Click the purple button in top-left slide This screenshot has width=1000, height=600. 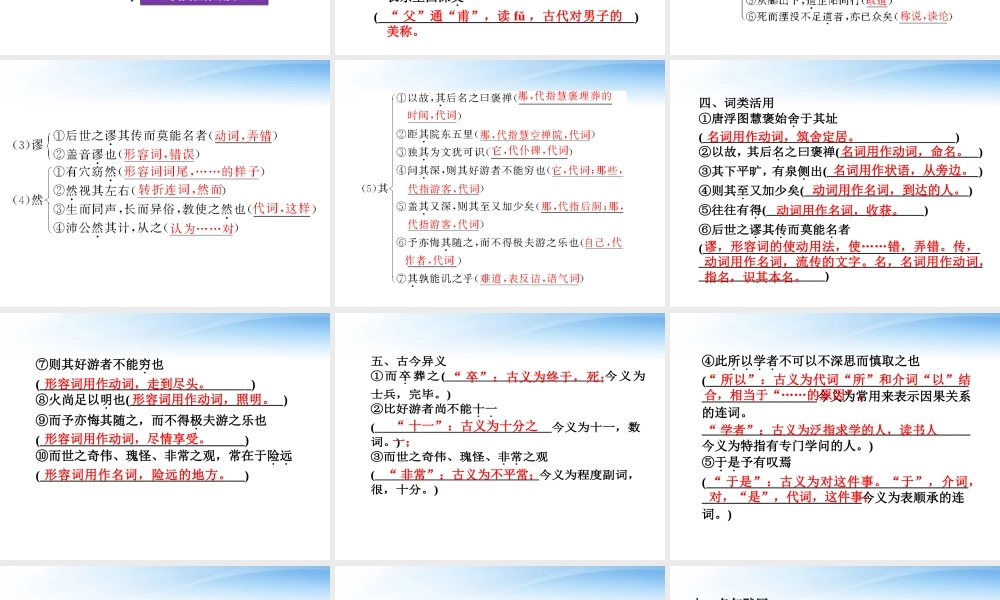point(203,3)
